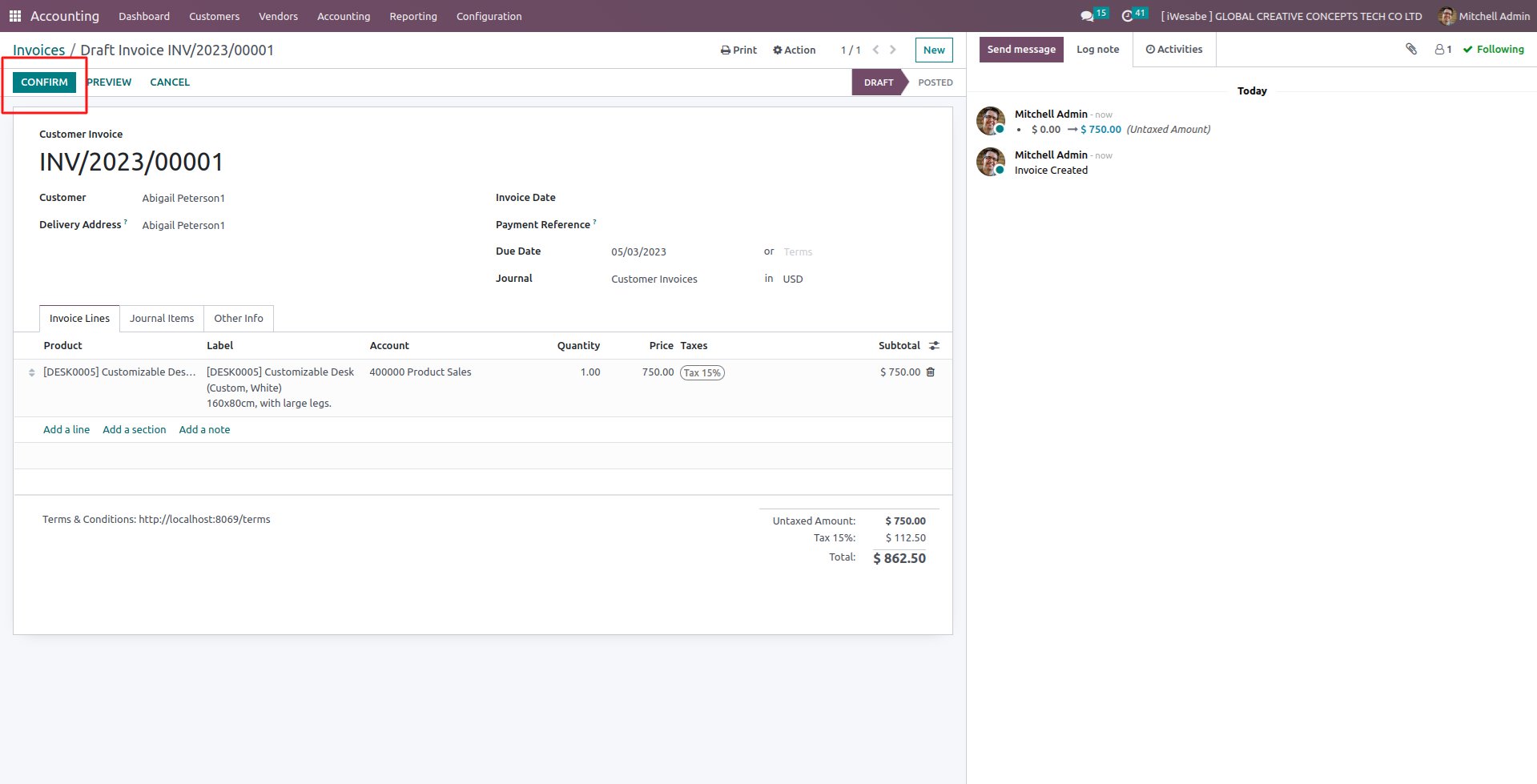Delete the invoice line with trash icon

(x=931, y=372)
